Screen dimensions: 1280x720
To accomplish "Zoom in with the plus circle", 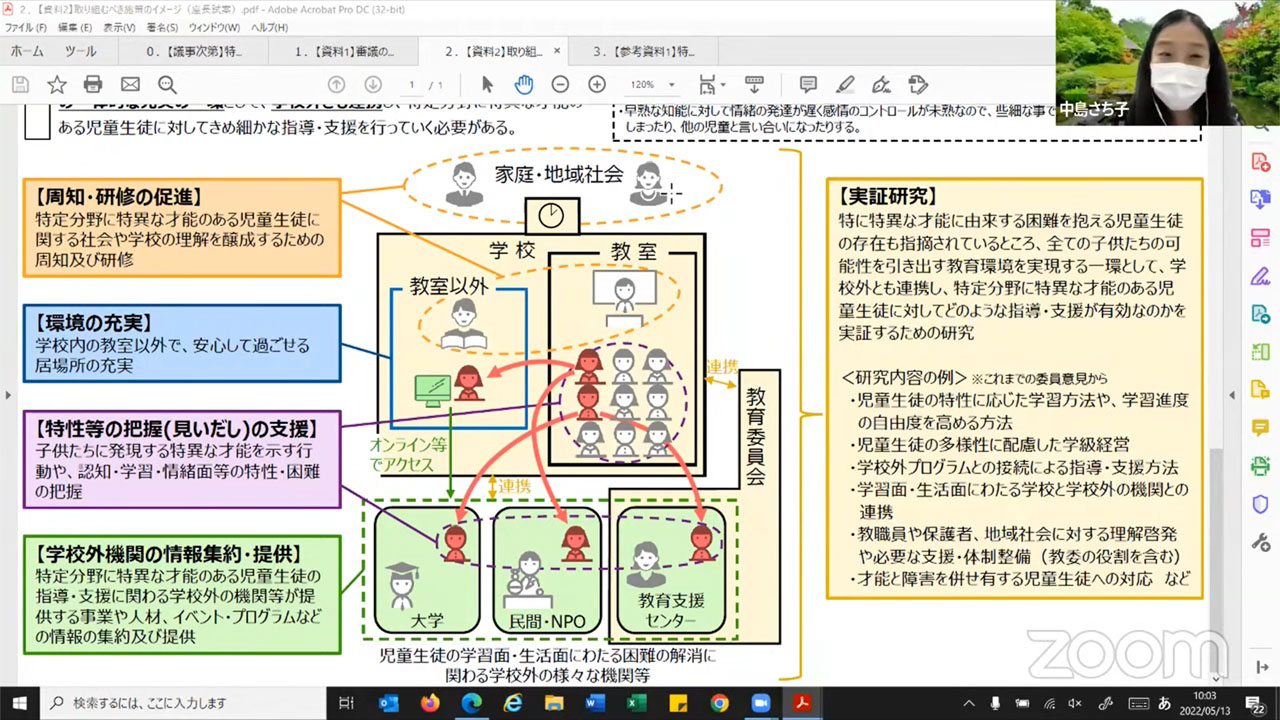I will click(x=597, y=85).
